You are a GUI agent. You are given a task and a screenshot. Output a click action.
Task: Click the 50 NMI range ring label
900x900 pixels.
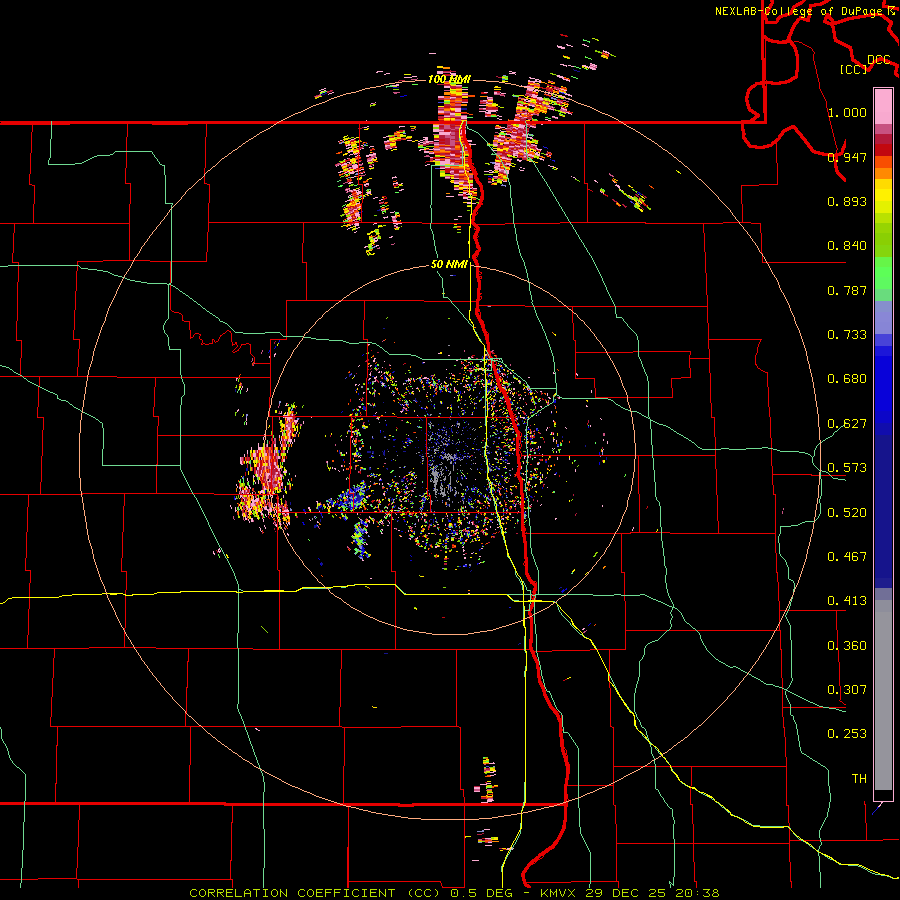[x=449, y=265]
